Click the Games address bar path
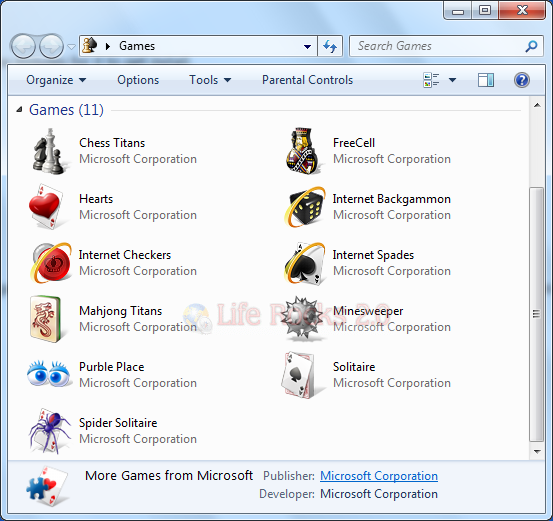The image size is (553, 521). pyautogui.click(x=137, y=46)
